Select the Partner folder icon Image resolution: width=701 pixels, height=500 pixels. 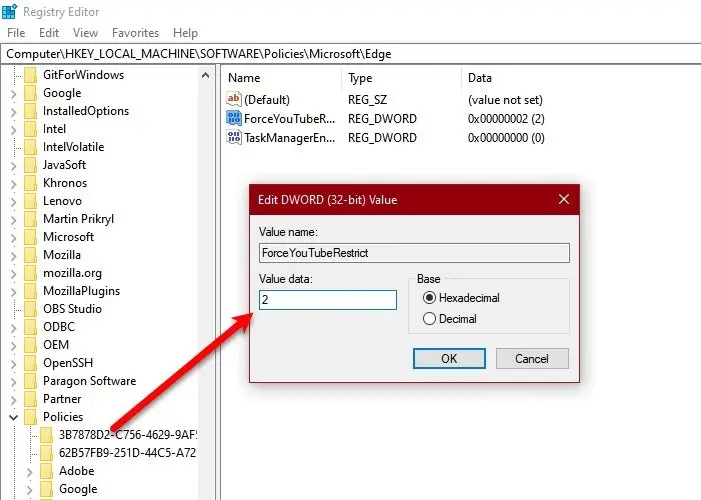click(x=30, y=399)
